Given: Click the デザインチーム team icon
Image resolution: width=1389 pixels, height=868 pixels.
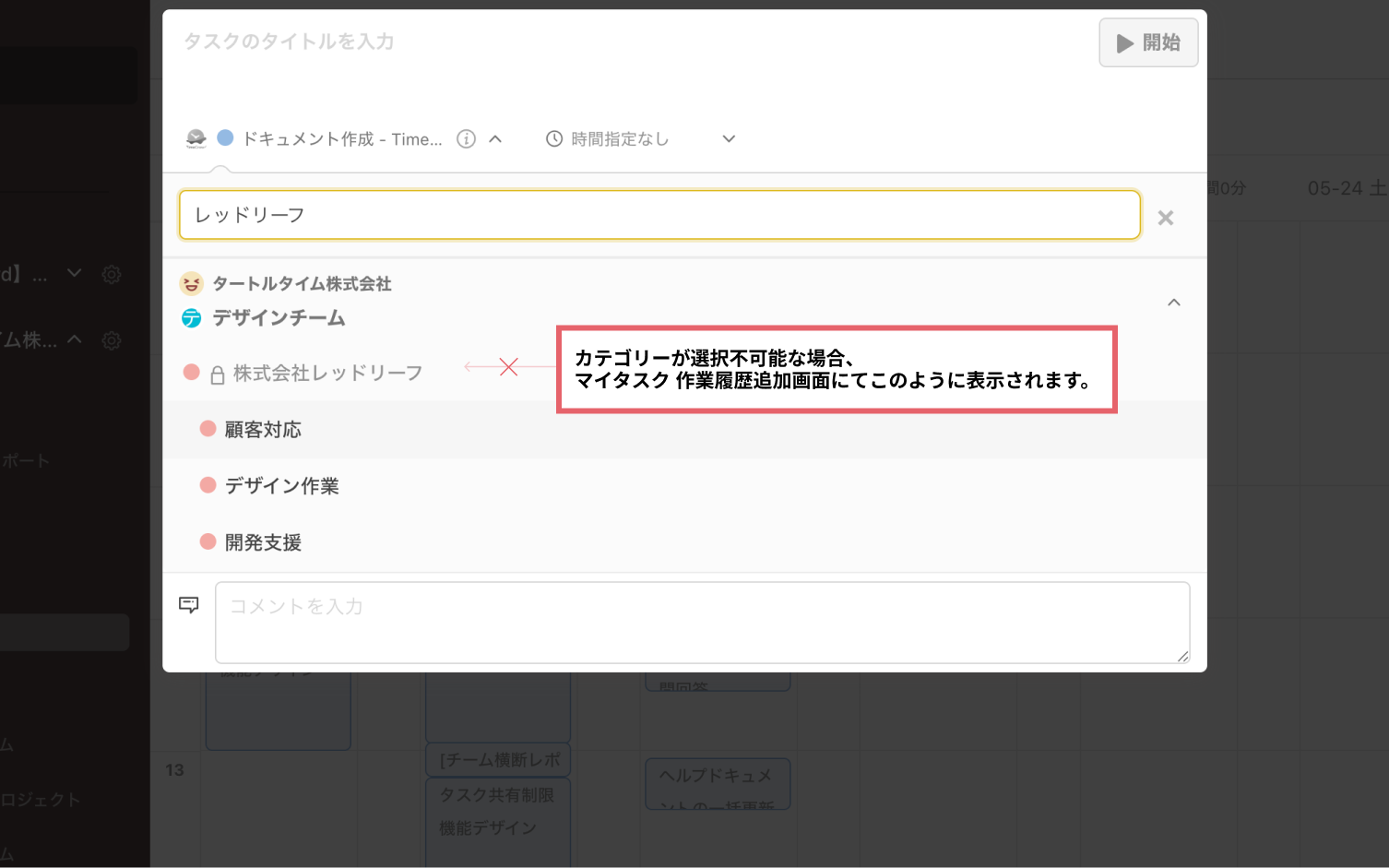Looking at the screenshot, I should 192,318.
